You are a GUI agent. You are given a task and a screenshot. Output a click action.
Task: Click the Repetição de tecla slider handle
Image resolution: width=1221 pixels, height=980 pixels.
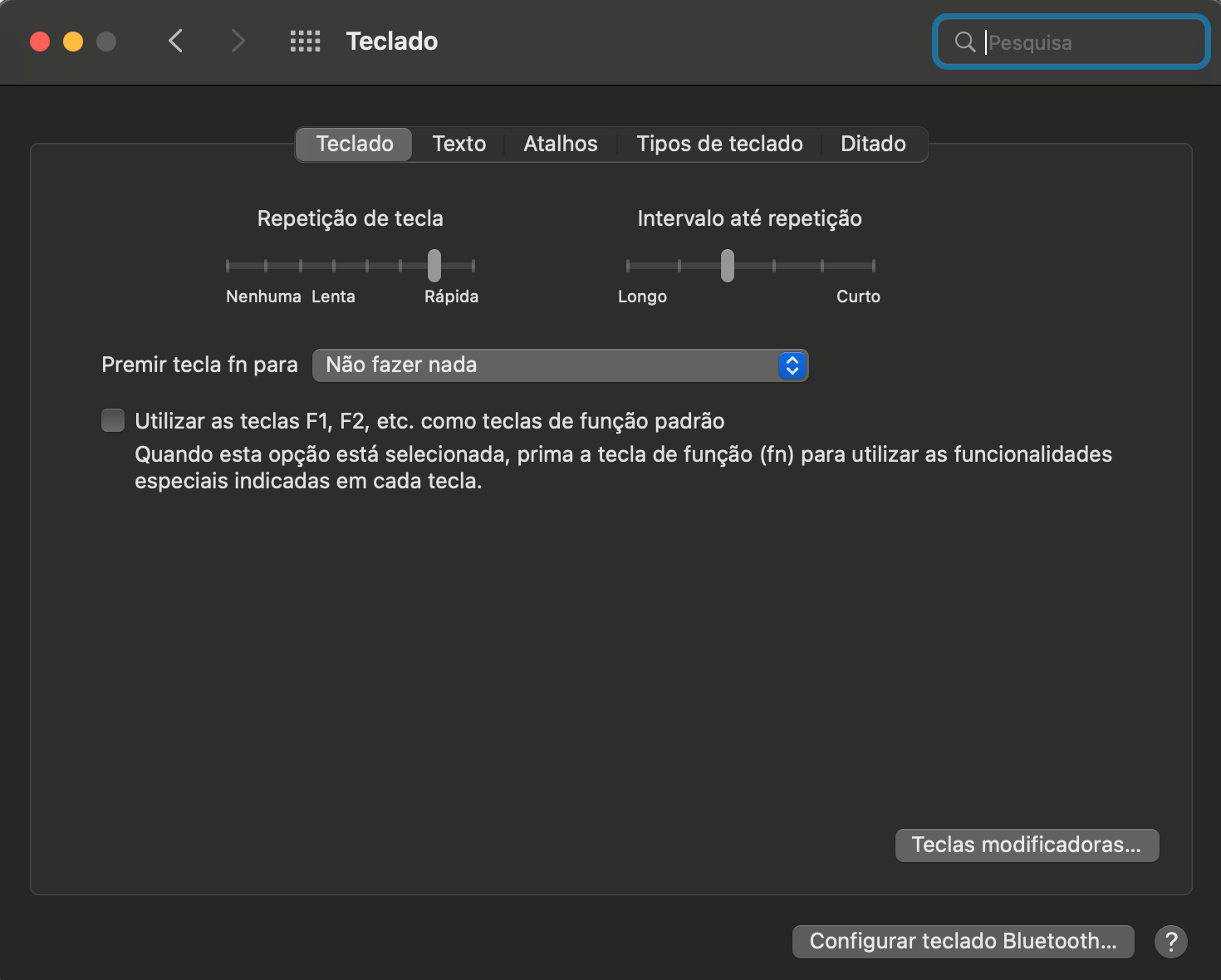(x=434, y=266)
